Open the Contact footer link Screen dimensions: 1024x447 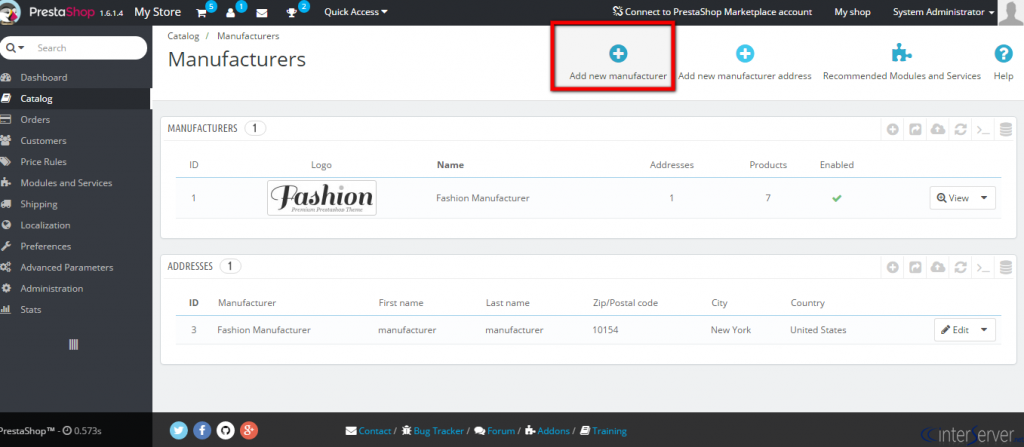pos(368,431)
